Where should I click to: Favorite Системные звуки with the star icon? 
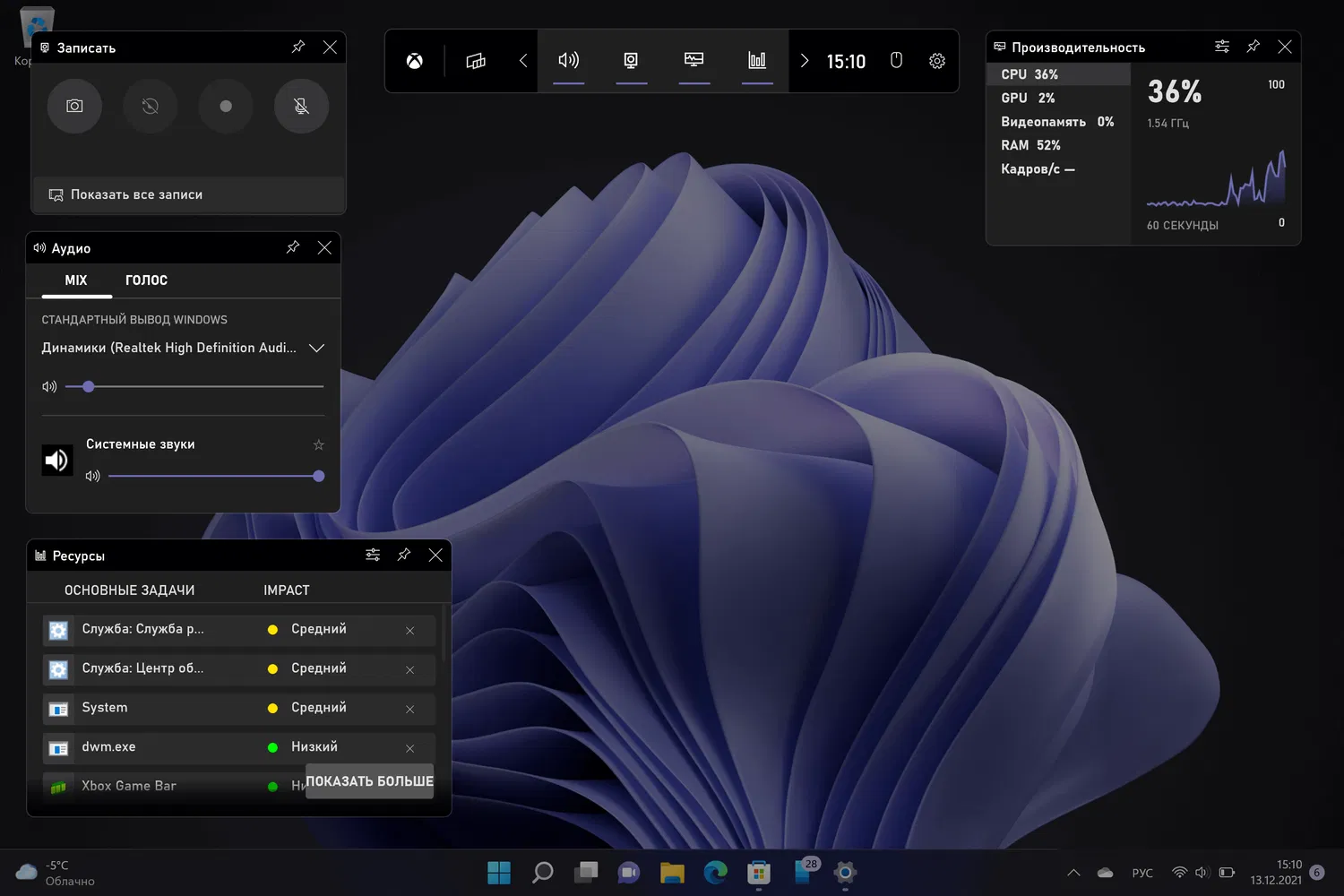click(x=318, y=444)
